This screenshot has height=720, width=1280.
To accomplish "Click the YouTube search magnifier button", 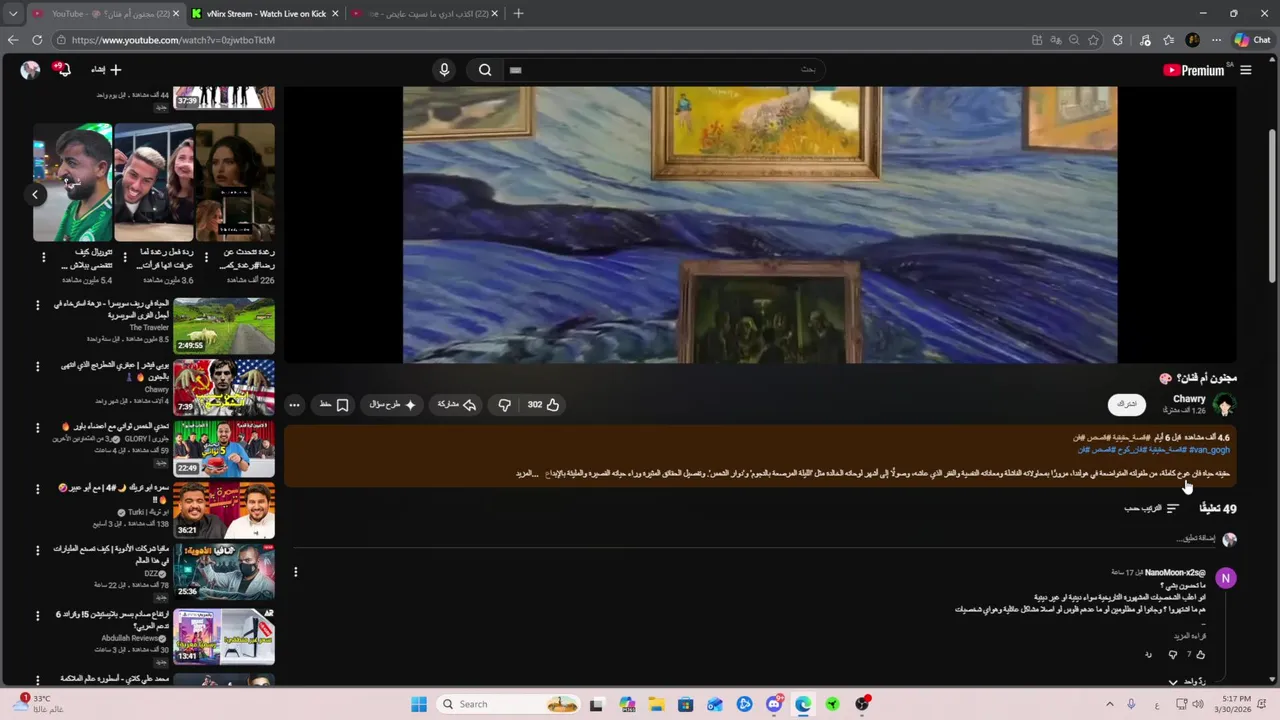I will click(485, 70).
